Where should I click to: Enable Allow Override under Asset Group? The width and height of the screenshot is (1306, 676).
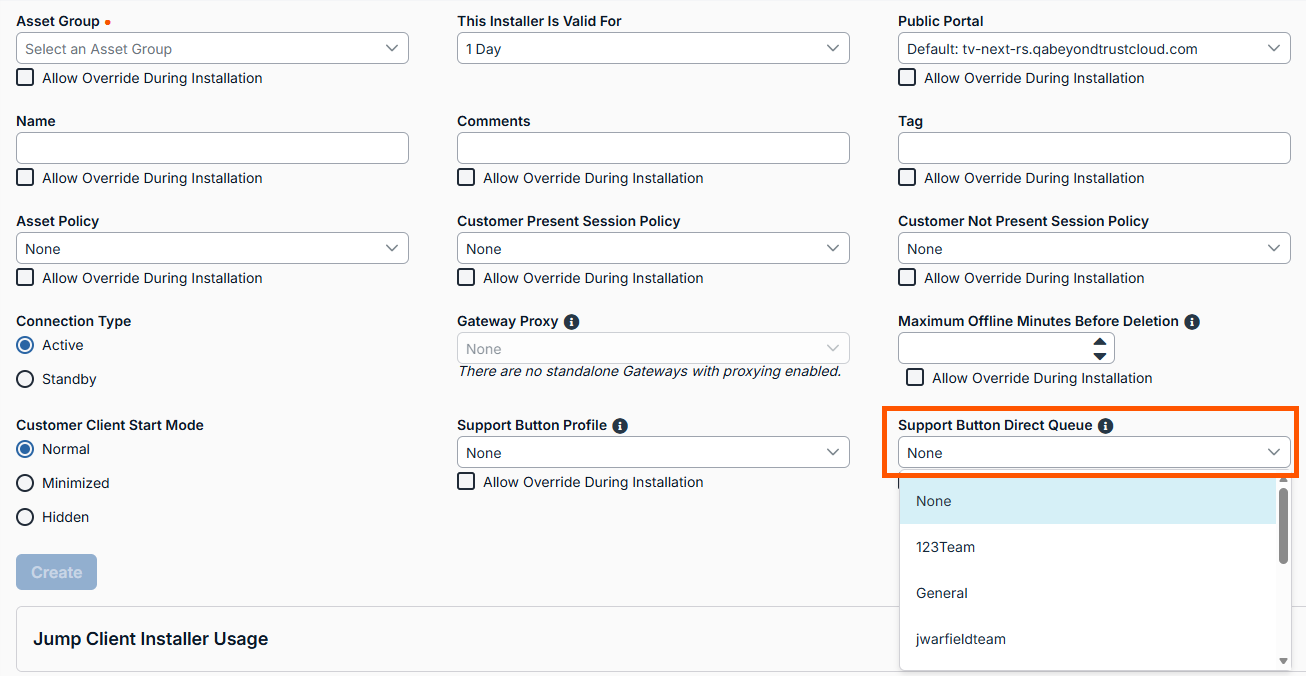25,78
